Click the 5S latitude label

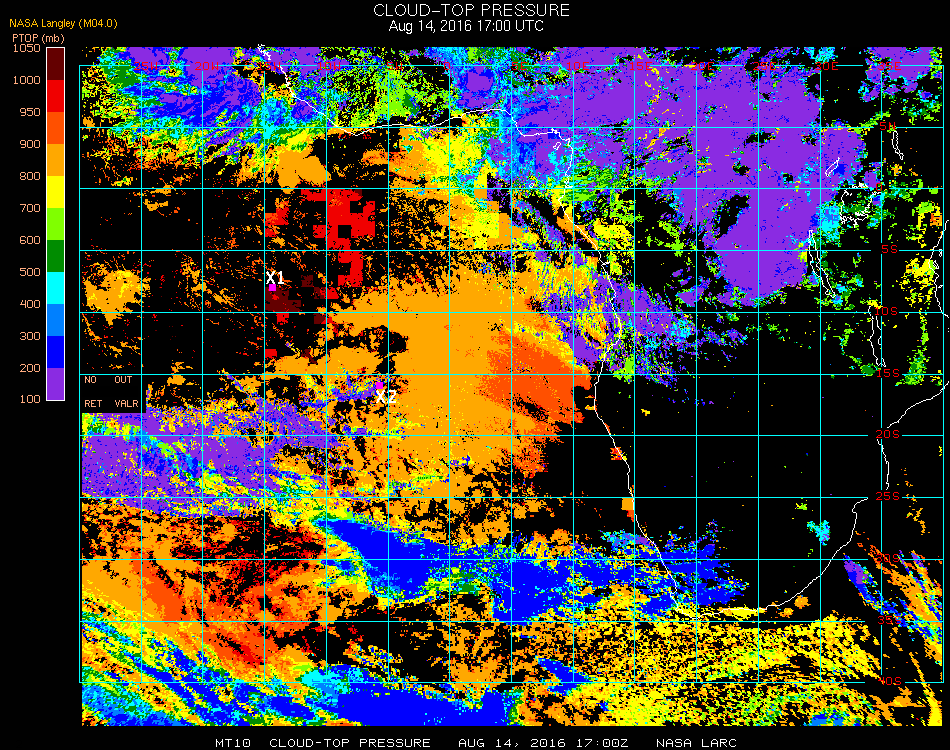889,250
